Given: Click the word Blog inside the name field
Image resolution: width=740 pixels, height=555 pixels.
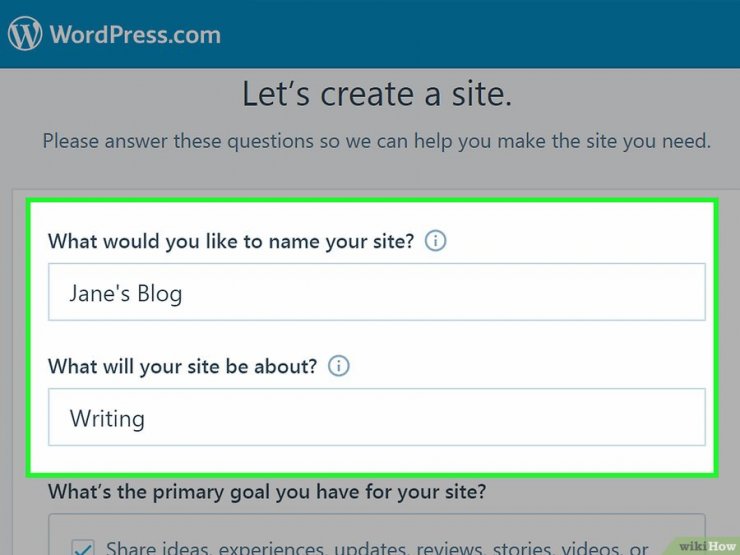Looking at the screenshot, I should pyautogui.click(x=160, y=293).
